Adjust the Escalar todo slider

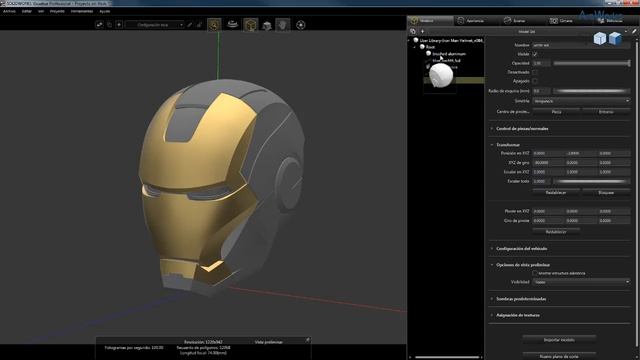pos(592,181)
